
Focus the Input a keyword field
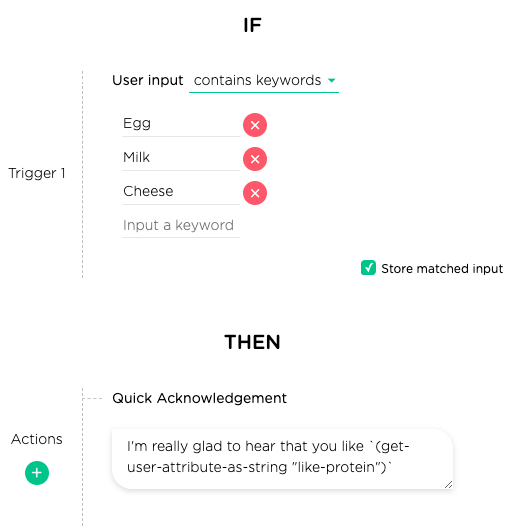181,226
